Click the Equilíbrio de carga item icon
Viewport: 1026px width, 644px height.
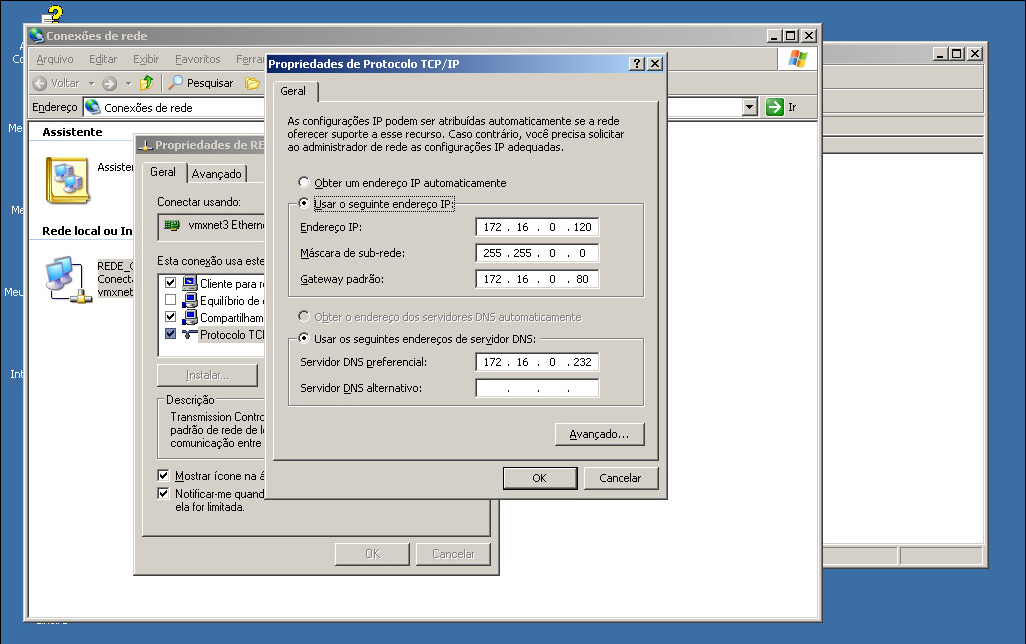click(189, 300)
